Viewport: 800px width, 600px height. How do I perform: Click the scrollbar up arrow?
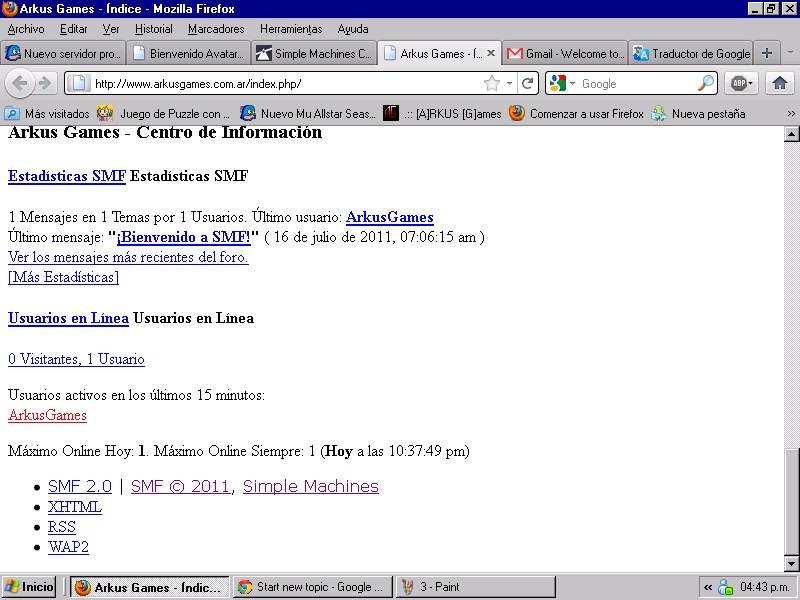791,134
